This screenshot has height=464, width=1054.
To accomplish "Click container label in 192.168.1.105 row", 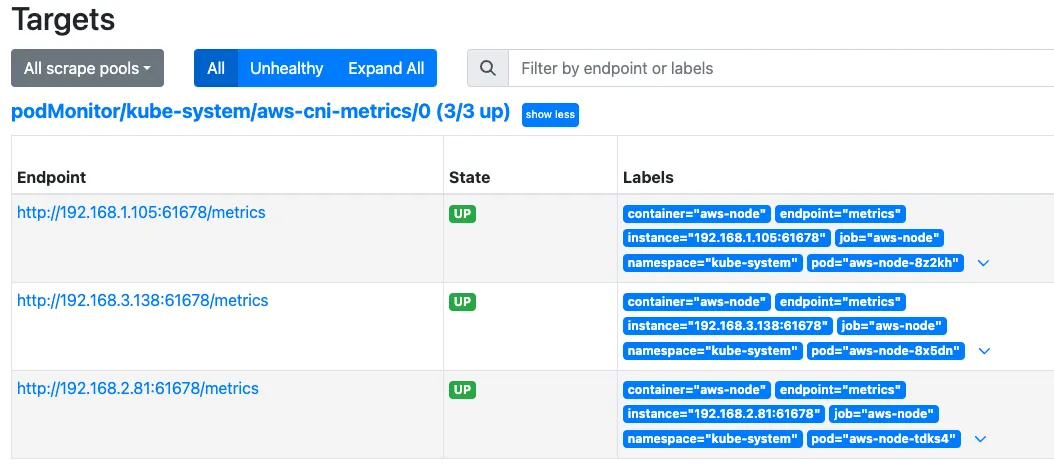I will click(697, 214).
